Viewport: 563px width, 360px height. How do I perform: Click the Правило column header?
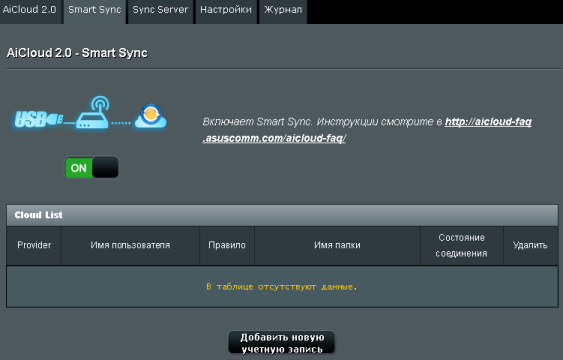tap(227, 246)
